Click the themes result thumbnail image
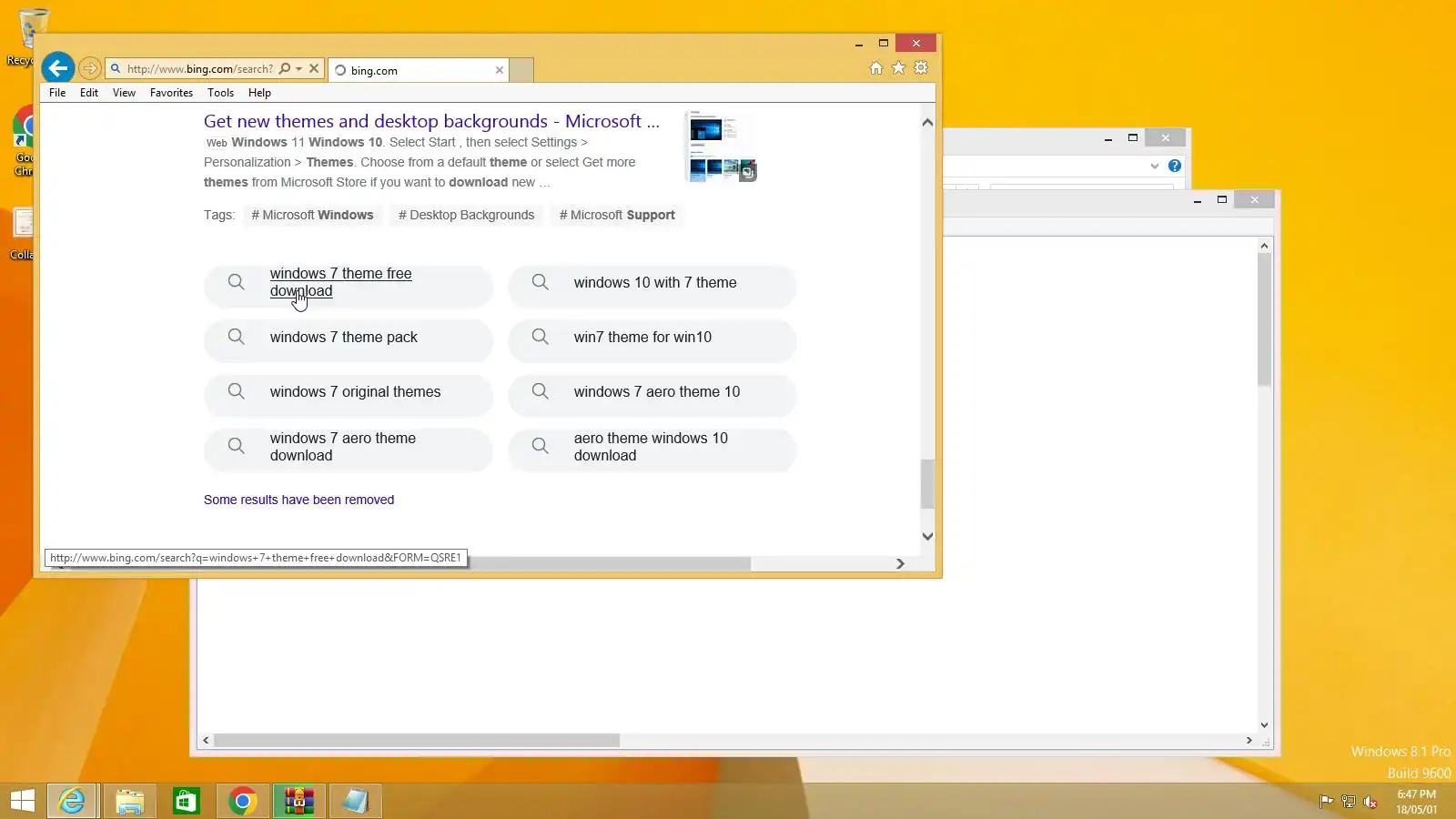 coord(723,147)
